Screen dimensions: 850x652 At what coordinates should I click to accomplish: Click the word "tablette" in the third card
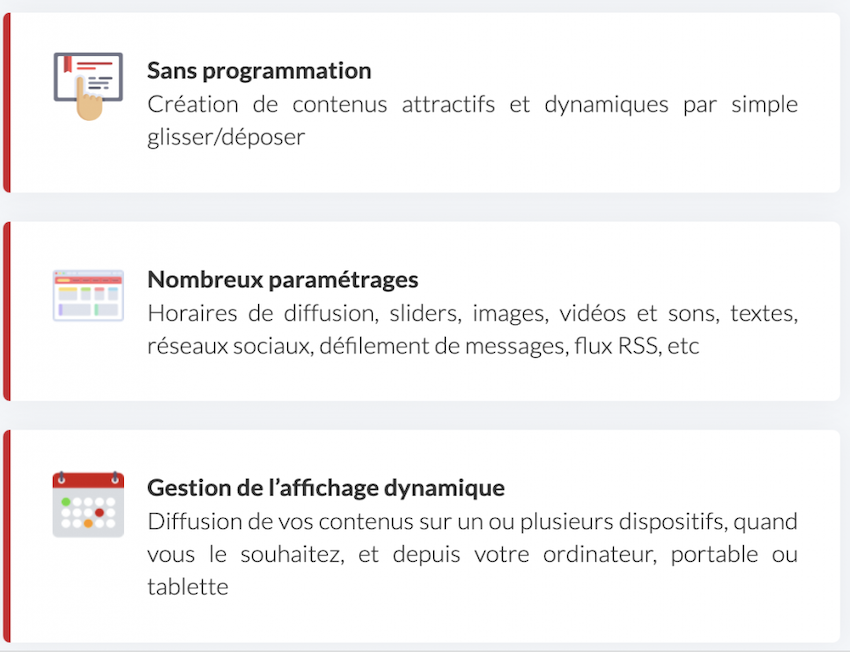pos(188,587)
